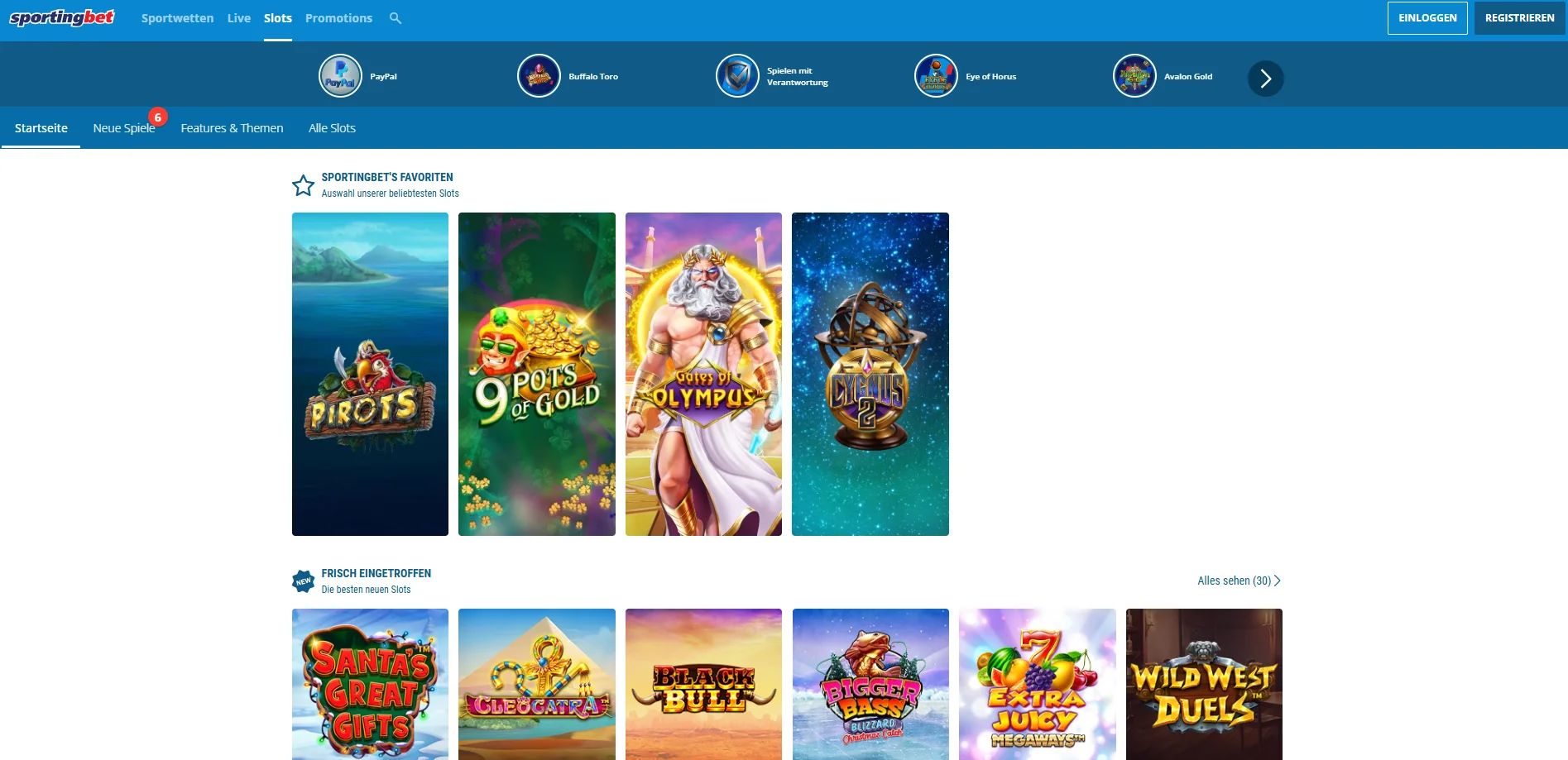1568x760 pixels.
Task: Open the Alles sehen (30) link
Action: (x=1239, y=581)
